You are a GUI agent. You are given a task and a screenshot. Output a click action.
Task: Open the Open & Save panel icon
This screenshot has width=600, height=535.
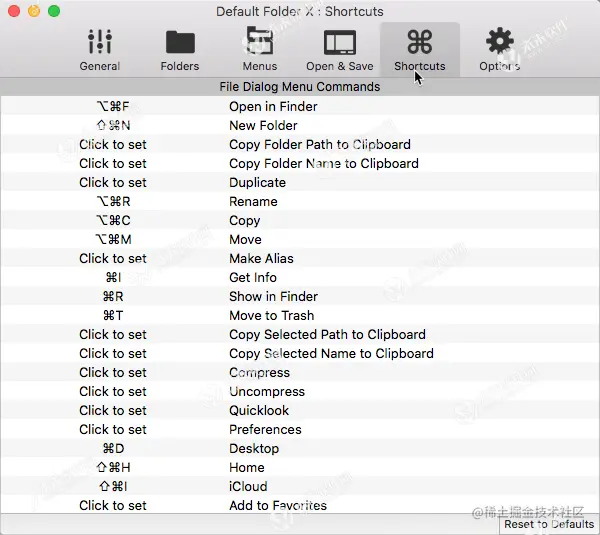[340, 42]
